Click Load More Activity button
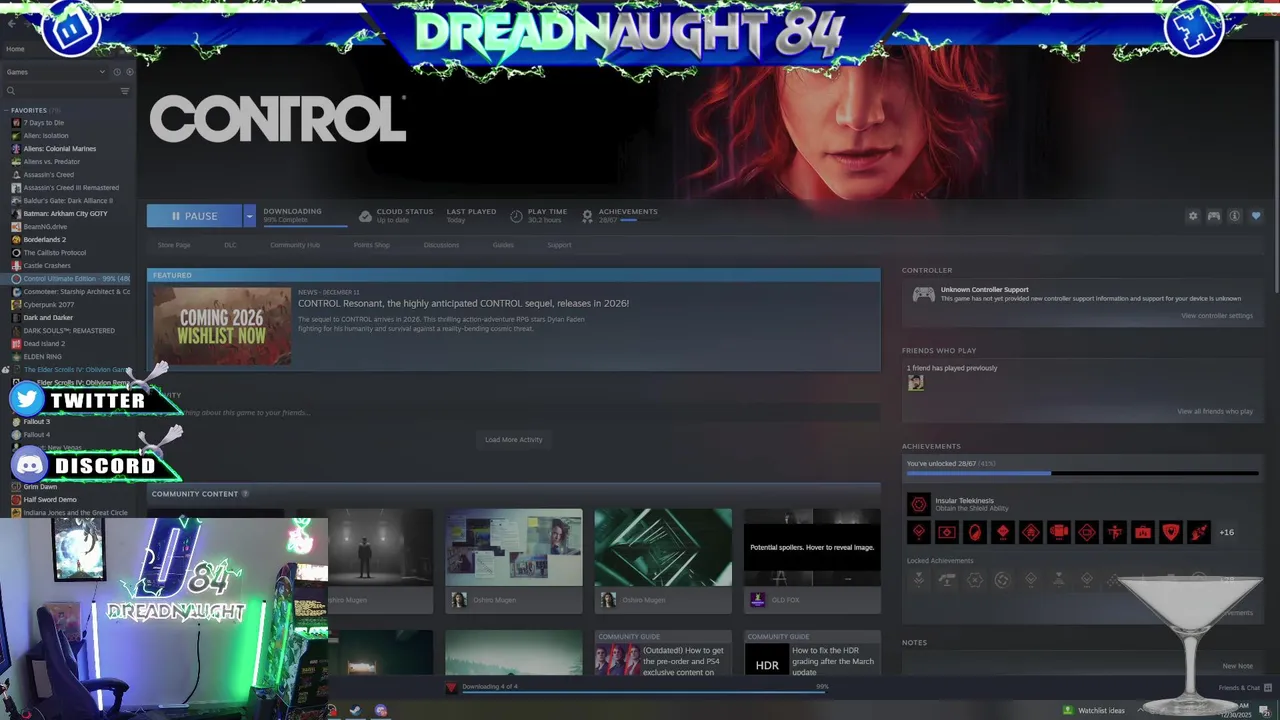The height and width of the screenshot is (720, 1280). pos(513,440)
